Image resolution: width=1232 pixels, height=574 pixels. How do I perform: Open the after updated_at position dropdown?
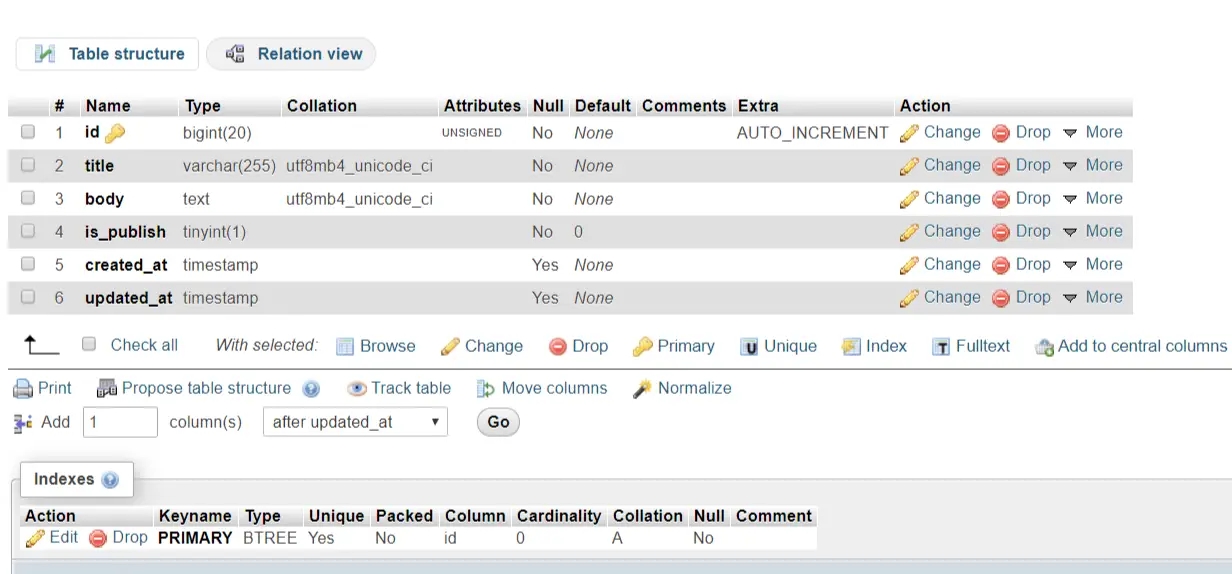355,422
